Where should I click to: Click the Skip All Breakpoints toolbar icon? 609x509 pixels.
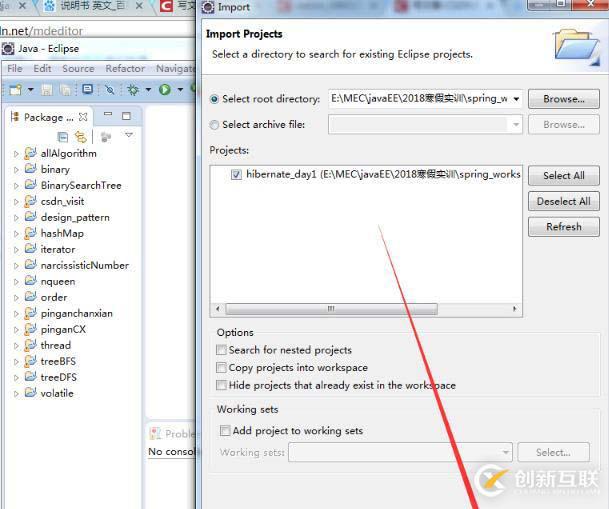[110, 90]
